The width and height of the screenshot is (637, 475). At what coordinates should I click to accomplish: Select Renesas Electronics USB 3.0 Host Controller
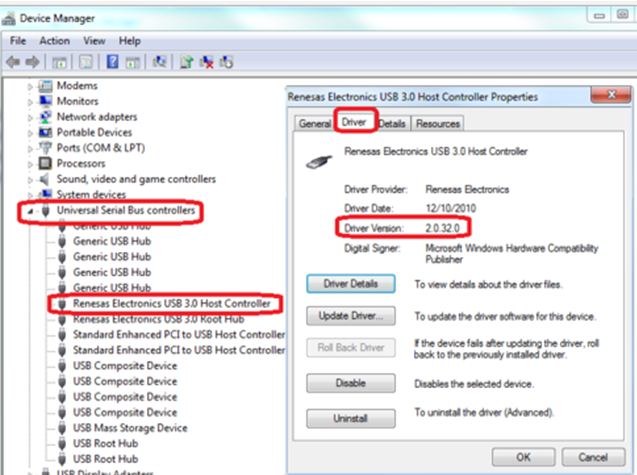171,304
